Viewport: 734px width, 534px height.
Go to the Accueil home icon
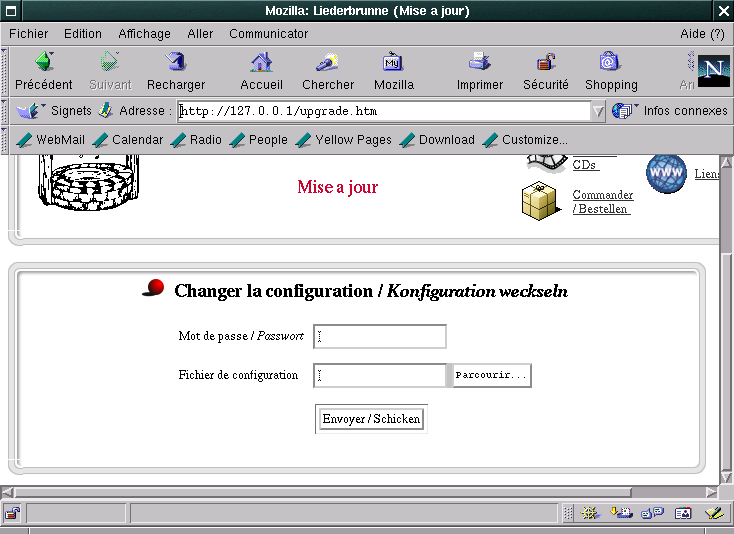(261, 63)
